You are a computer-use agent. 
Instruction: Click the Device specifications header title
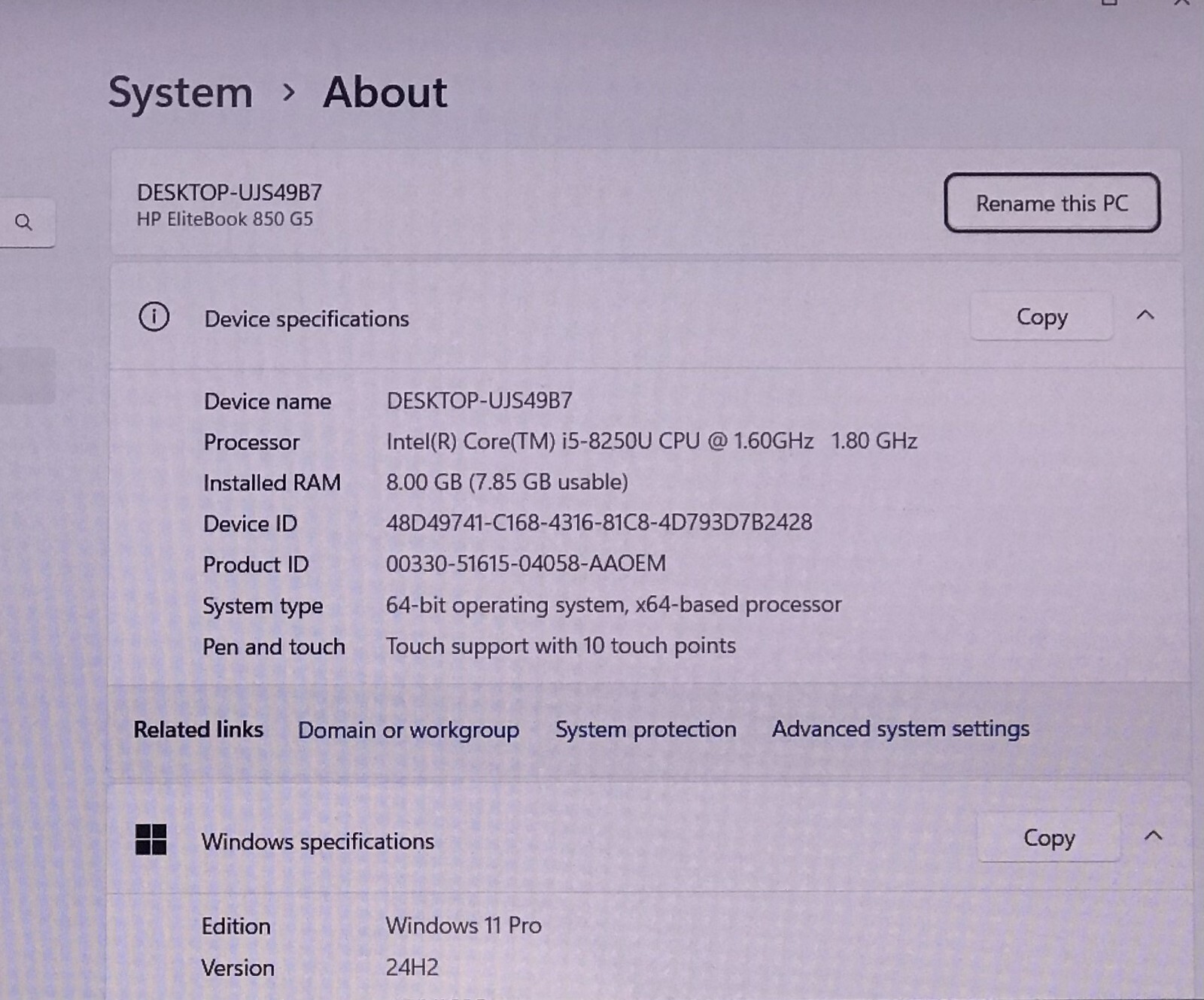(306, 319)
